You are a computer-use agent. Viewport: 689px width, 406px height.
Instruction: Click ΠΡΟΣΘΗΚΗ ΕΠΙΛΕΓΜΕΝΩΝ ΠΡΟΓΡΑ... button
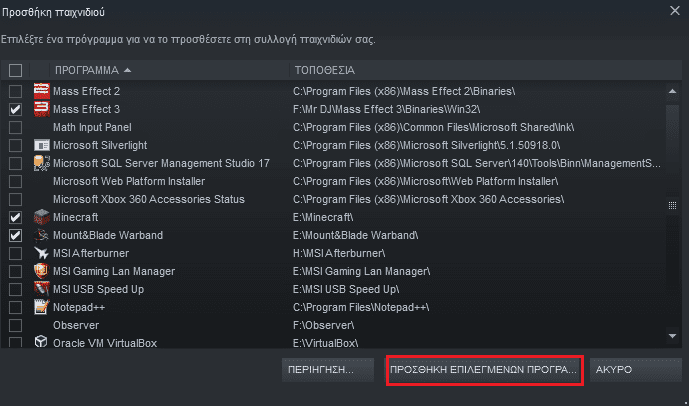pos(483,370)
